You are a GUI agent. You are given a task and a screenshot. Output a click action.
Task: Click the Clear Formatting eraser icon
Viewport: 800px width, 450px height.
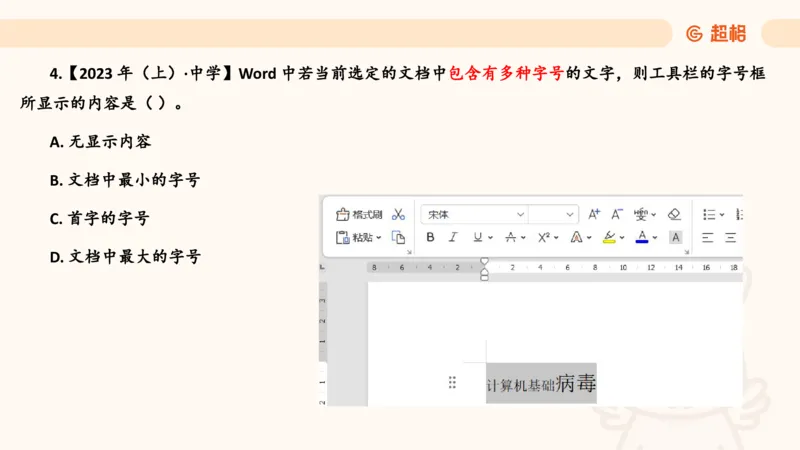pos(674,214)
